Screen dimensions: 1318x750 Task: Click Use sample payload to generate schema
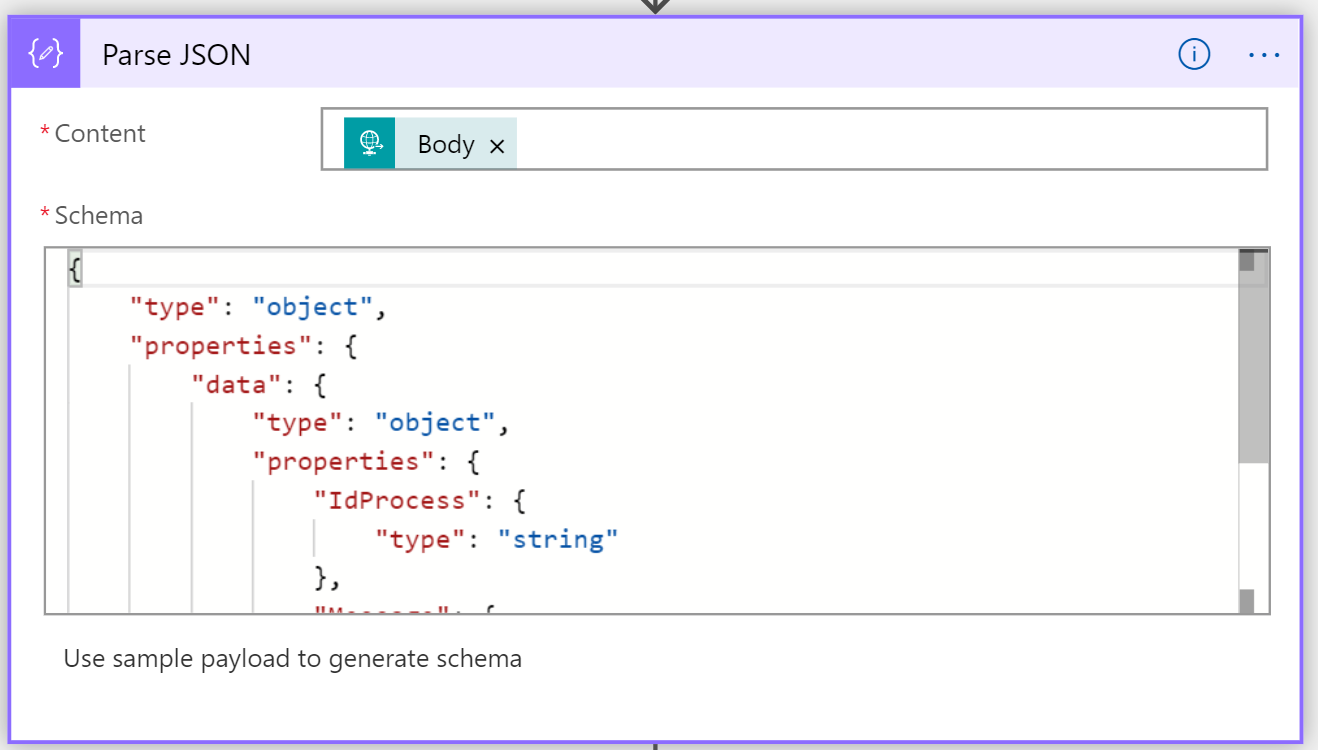click(x=293, y=658)
